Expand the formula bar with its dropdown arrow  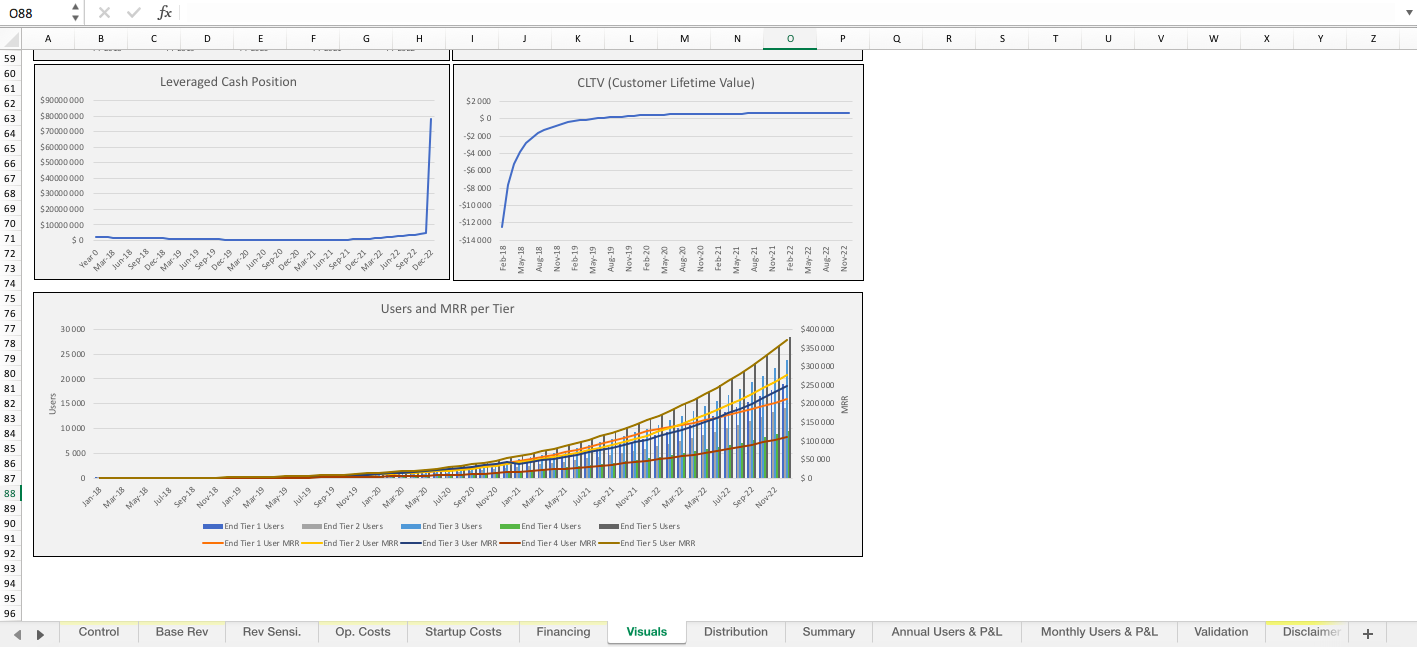(x=1407, y=13)
